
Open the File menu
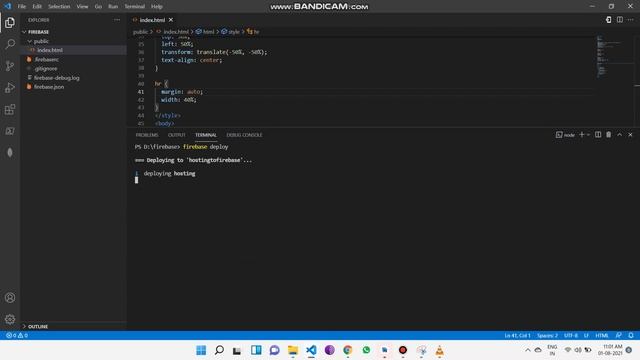tap(22, 7)
